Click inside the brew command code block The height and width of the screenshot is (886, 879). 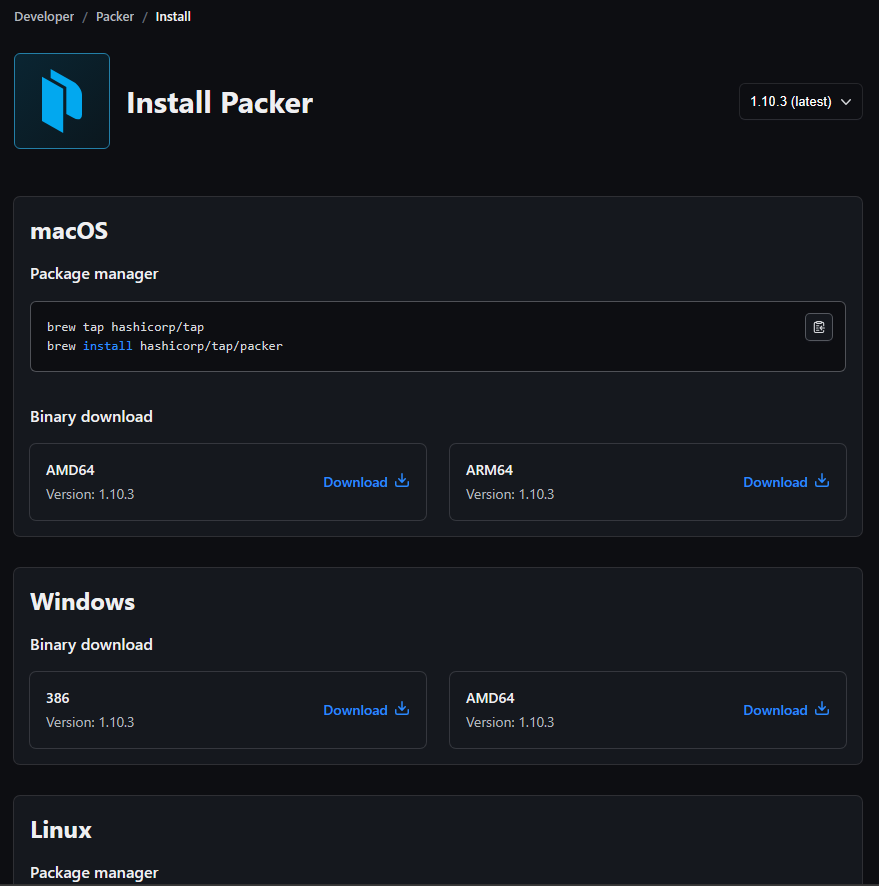400,337
